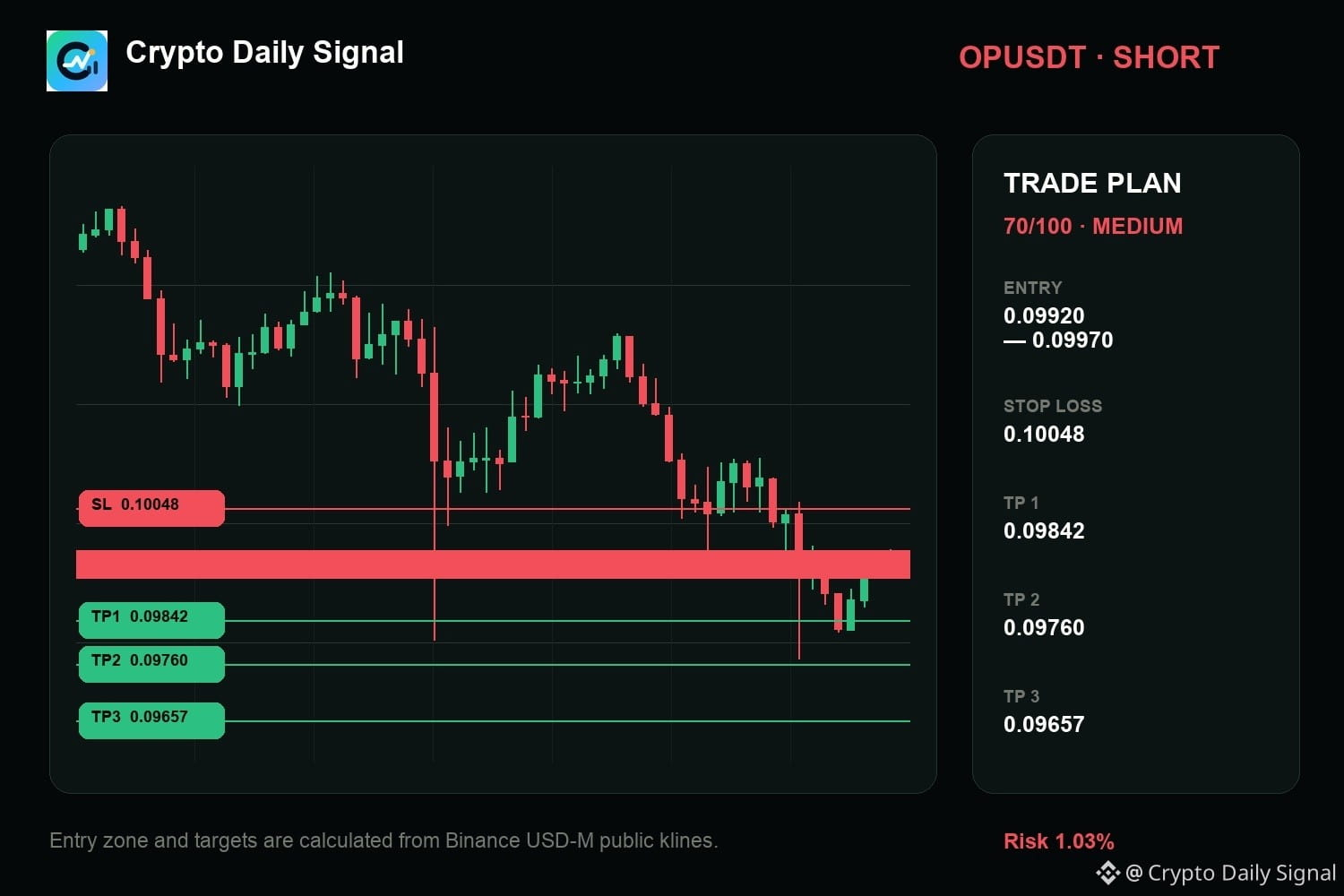Click the red entry zone band
This screenshot has width=1344, height=896.
(493, 564)
